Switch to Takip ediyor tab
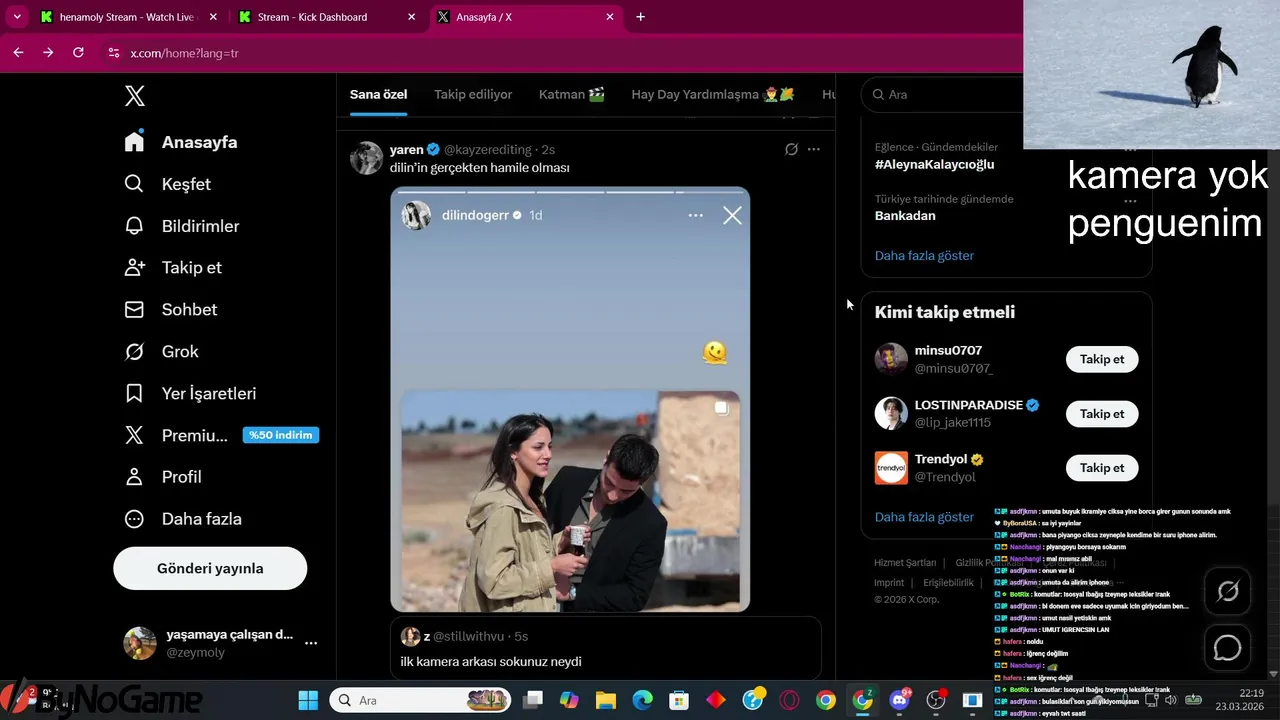1280x720 pixels. pos(473,94)
